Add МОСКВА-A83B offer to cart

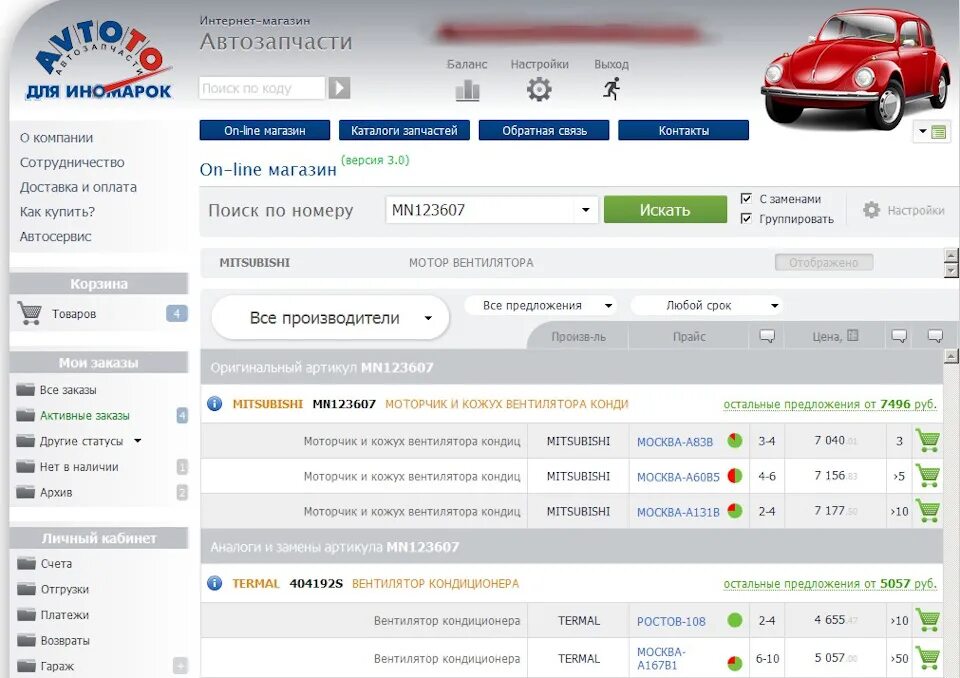pyautogui.click(x=928, y=440)
